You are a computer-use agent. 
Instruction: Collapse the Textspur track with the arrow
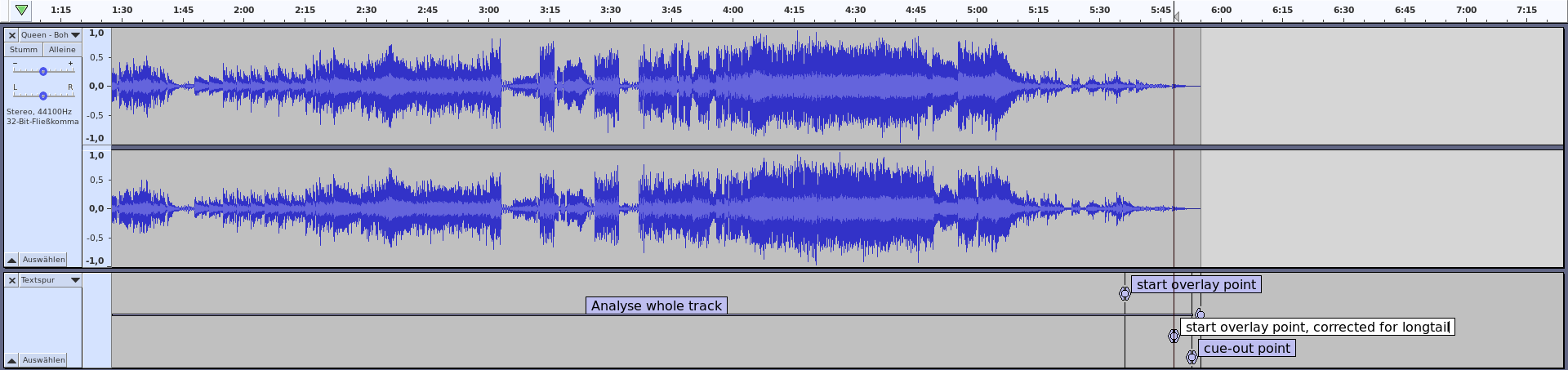pos(12,360)
